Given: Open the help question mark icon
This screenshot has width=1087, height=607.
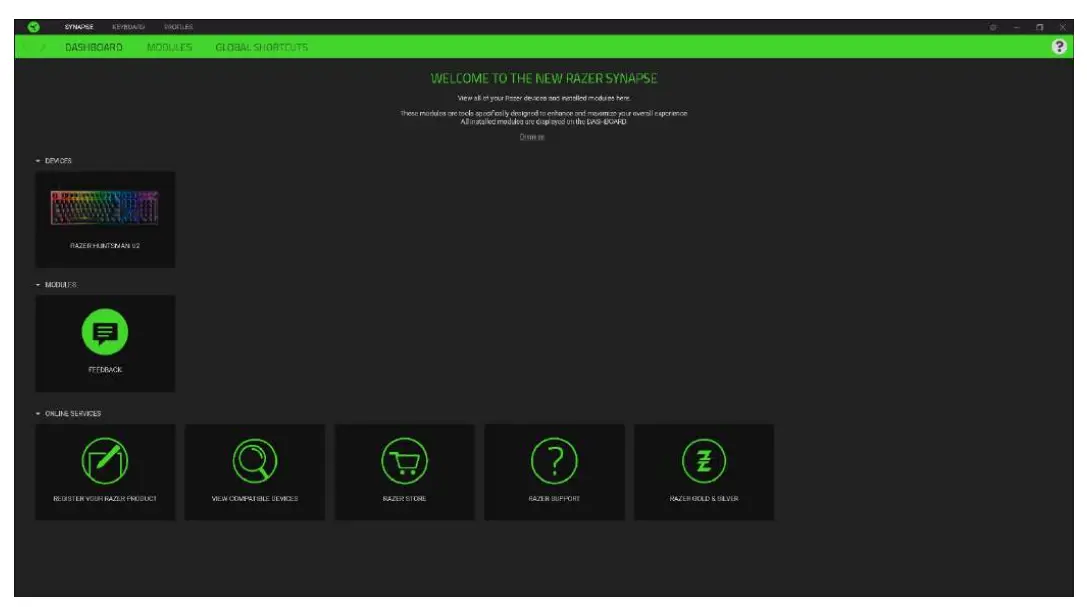Looking at the screenshot, I should click(x=1059, y=46).
